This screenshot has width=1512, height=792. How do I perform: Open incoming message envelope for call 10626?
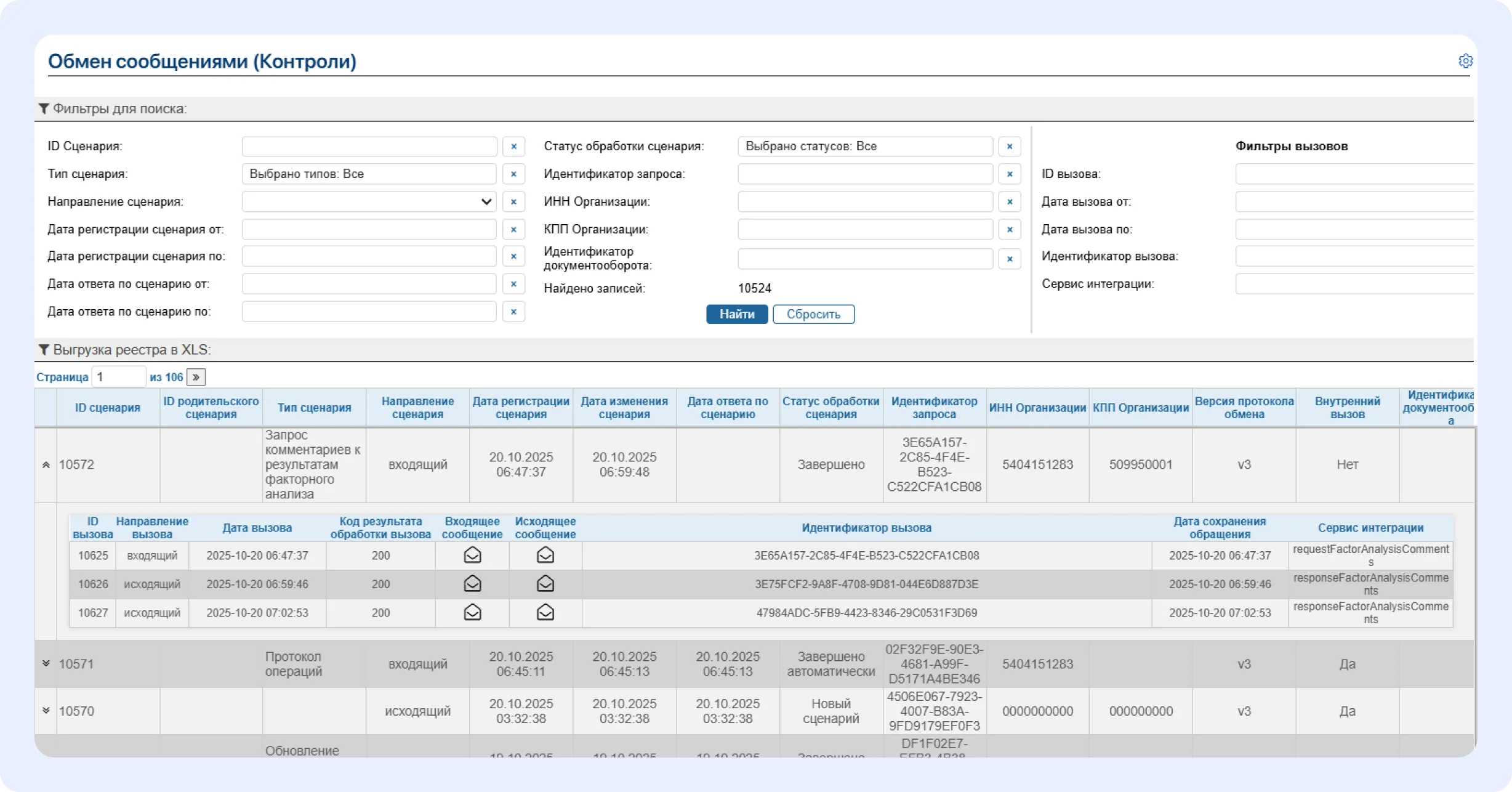472,584
